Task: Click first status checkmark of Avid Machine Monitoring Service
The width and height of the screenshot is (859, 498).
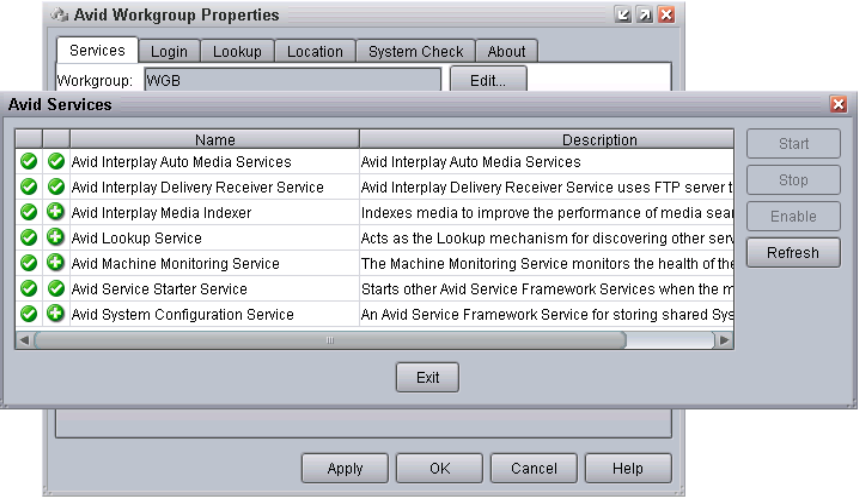Action: [28, 263]
